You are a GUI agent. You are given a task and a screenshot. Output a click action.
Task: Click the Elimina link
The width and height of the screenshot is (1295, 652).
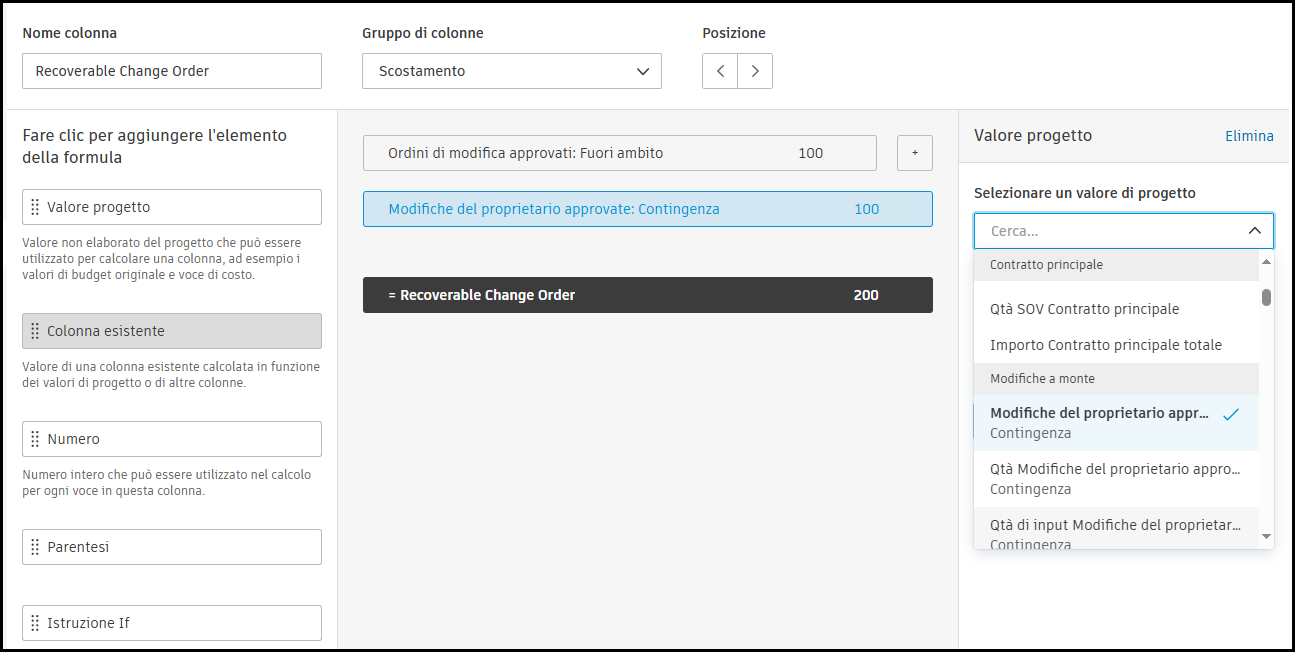point(1249,135)
